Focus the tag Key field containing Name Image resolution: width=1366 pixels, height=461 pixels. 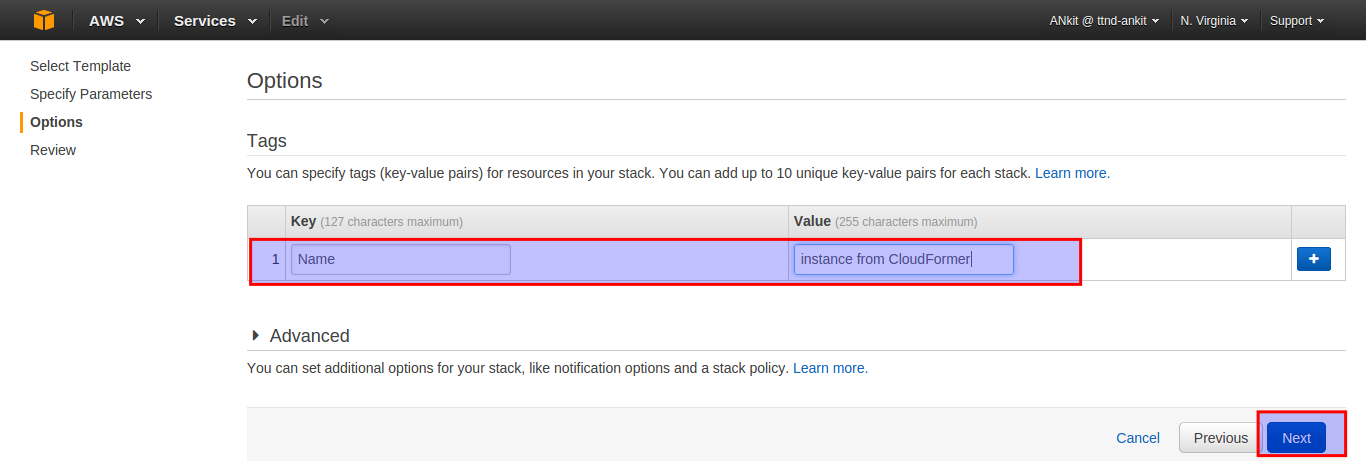[x=401, y=259]
